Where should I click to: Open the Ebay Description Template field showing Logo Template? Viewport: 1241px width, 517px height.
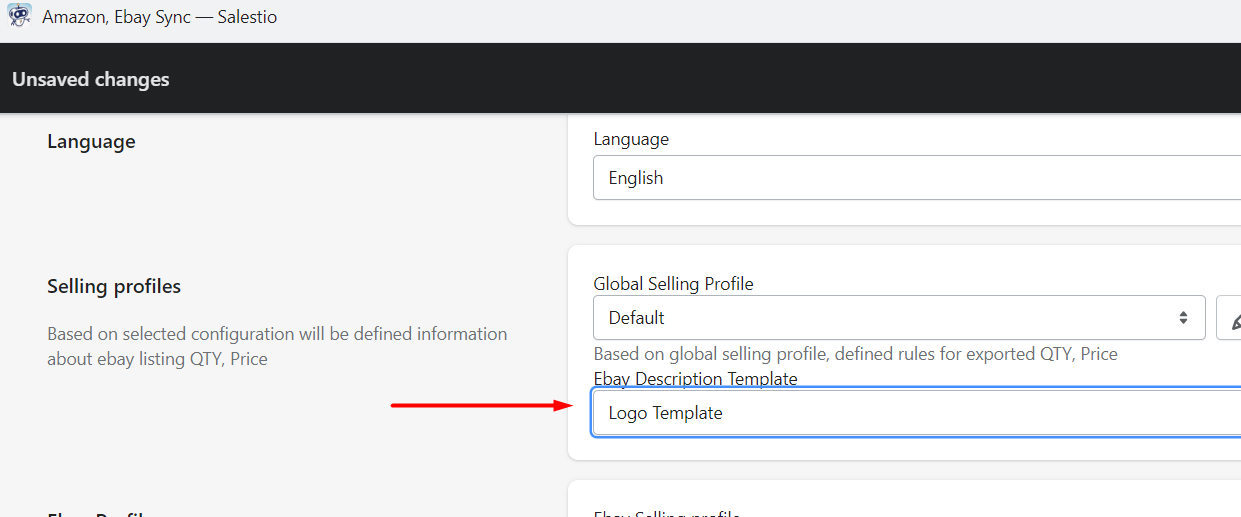pos(915,413)
